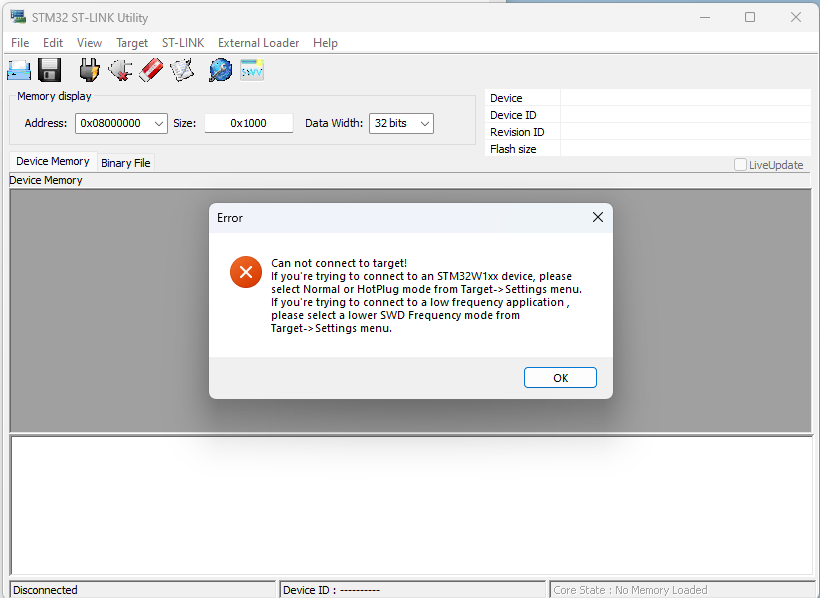Click the Core State status bar text
Screen dimensions: 820x598
(x=630, y=590)
